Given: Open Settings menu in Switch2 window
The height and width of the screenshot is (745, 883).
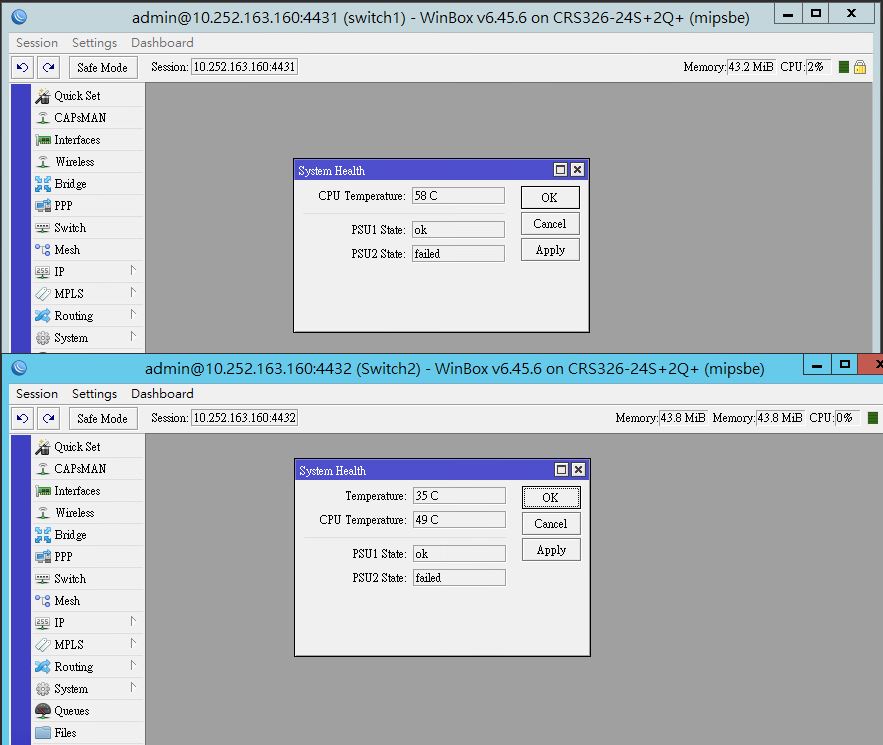Looking at the screenshot, I should (x=94, y=394).
